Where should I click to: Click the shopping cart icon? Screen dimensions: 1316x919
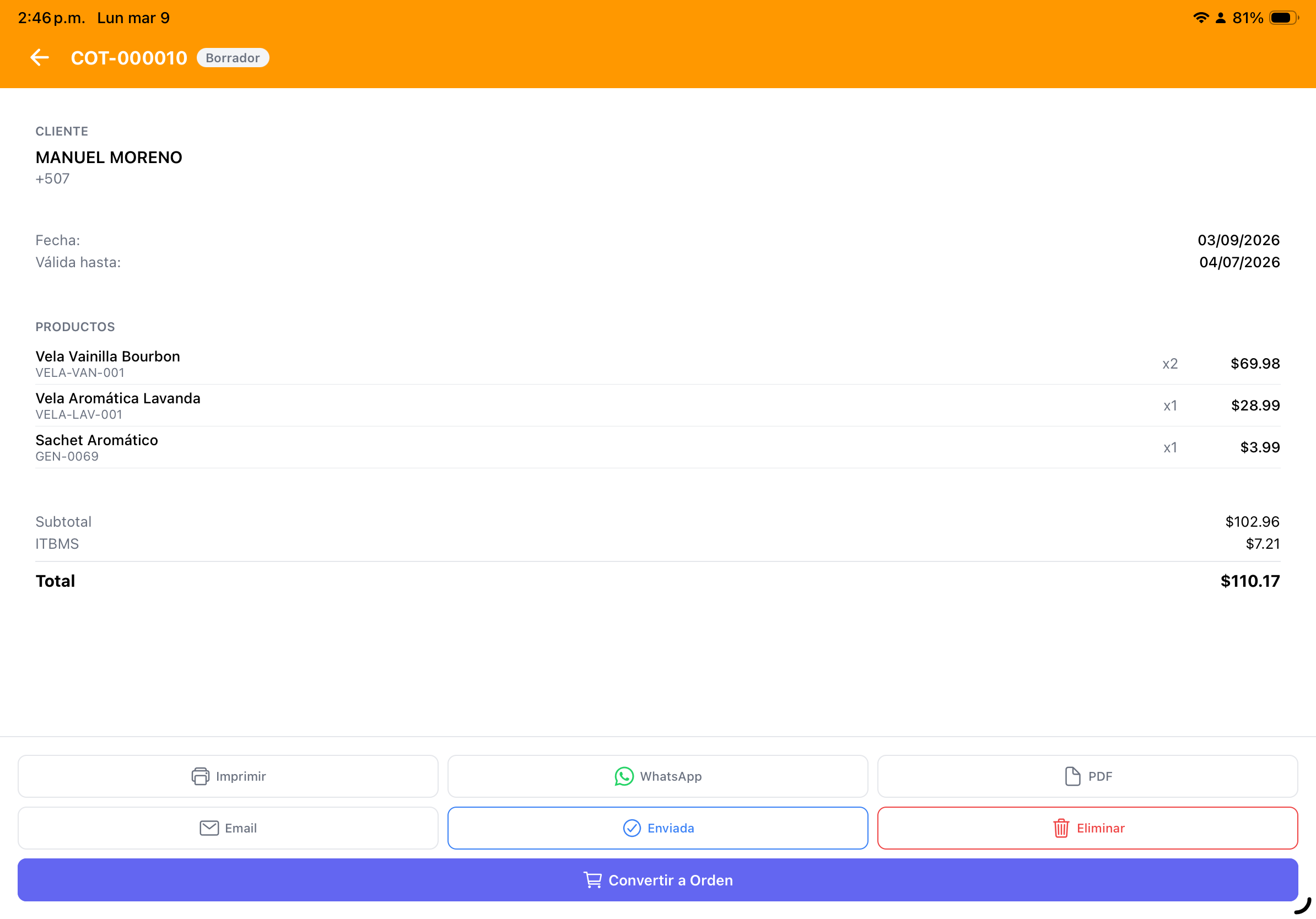[592, 880]
